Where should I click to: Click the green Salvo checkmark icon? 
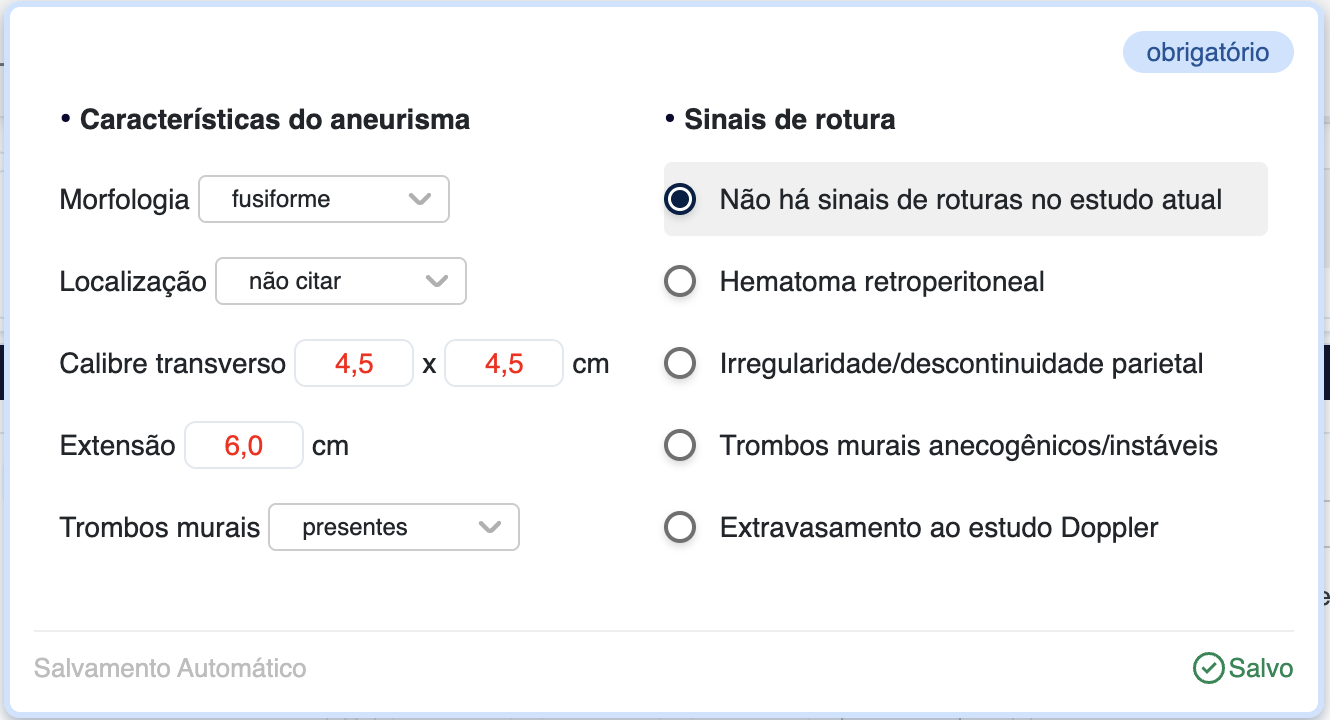(1208, 668)
